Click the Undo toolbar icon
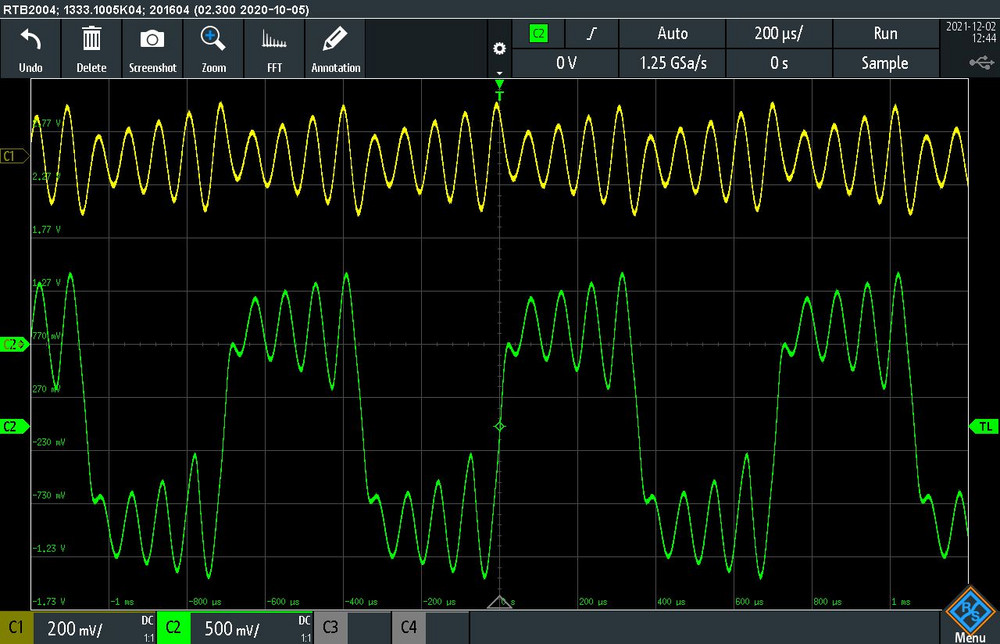Image resolution: width=1000 pixels, height=644 pixels. click(x=31, y=49)
